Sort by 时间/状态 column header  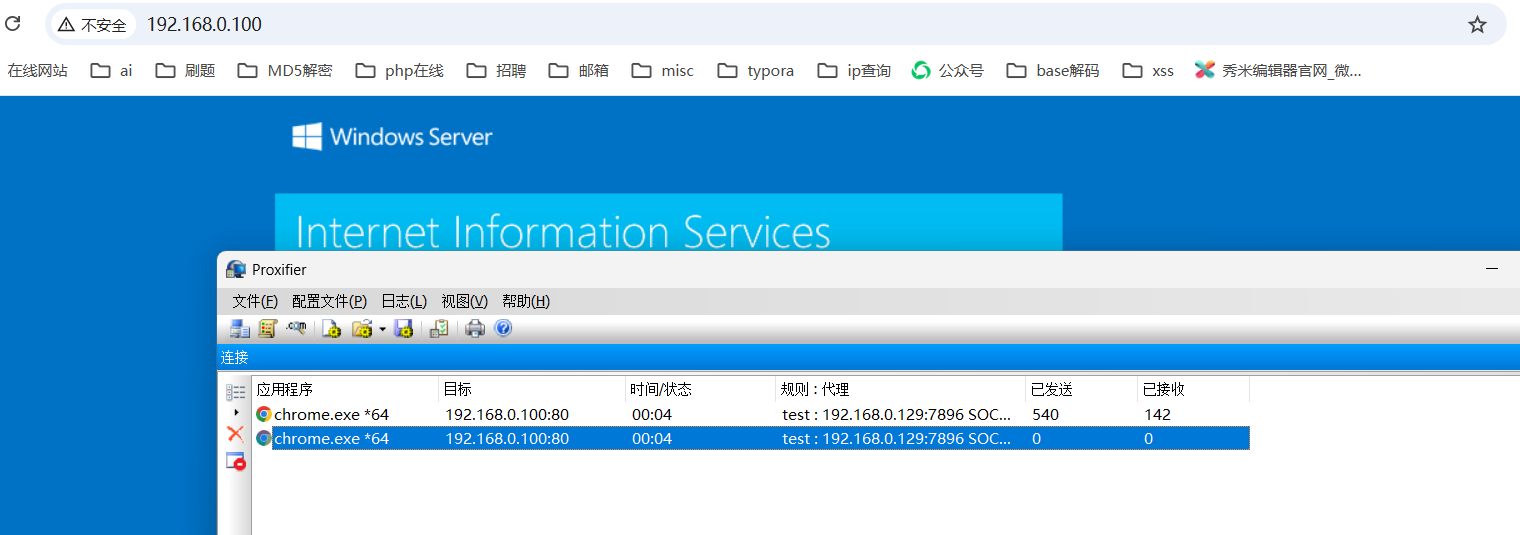700,389
